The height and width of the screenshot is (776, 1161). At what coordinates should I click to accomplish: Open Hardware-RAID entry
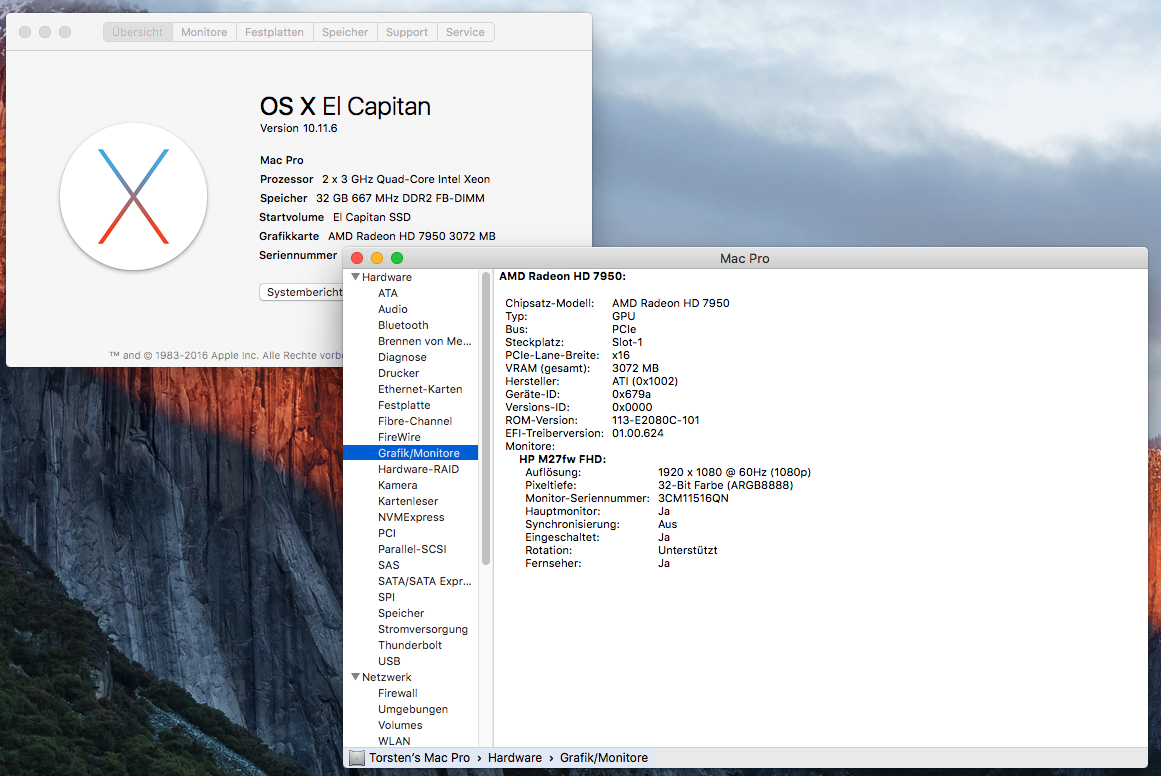418,469
